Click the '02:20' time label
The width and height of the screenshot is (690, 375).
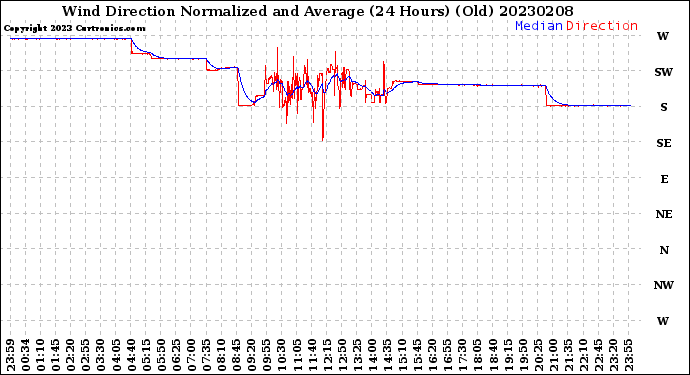pos(71,355)
